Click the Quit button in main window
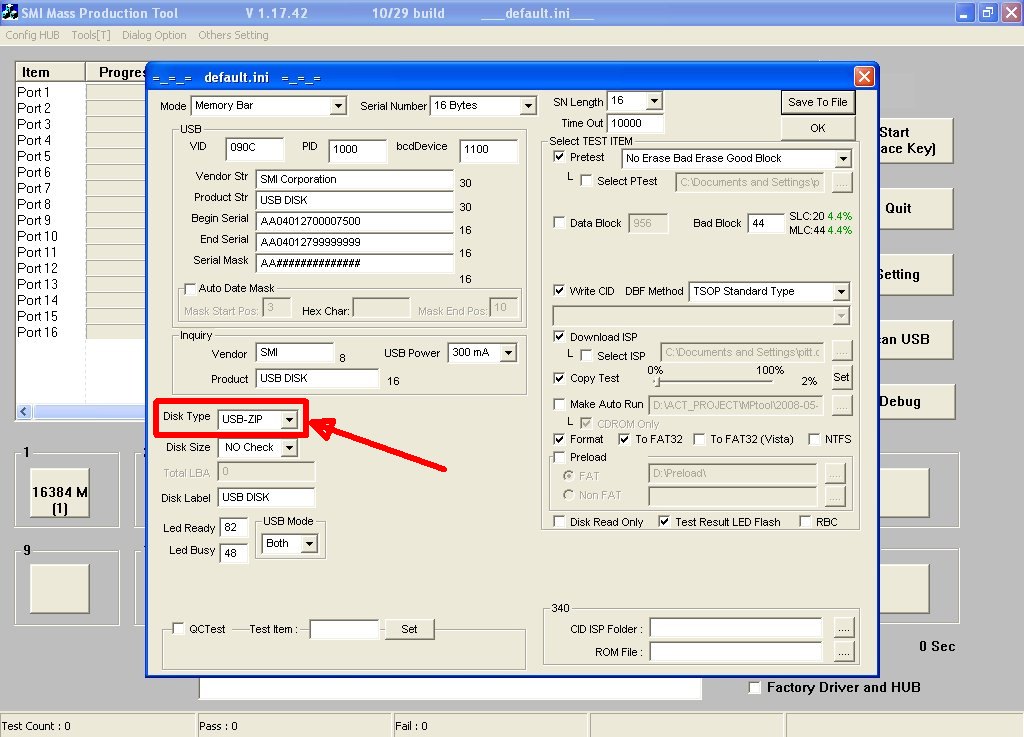1024x737 pixels. click(915, 209)
